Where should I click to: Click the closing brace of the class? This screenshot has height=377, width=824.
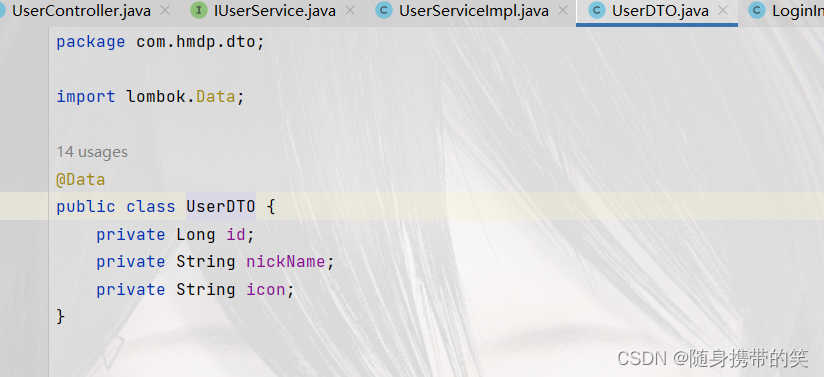[x=60, y=317]
